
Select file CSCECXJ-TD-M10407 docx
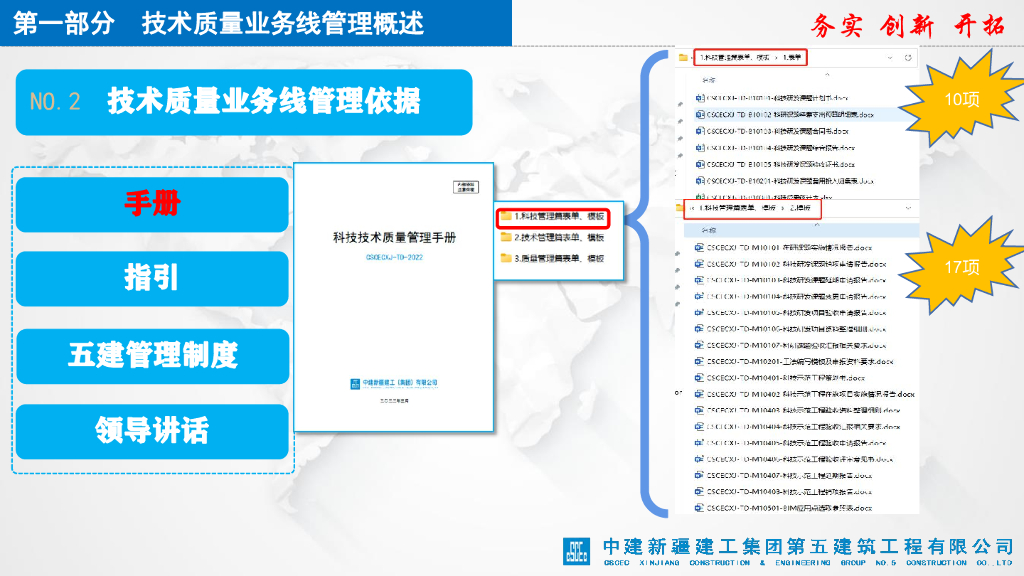click(784, 475)
